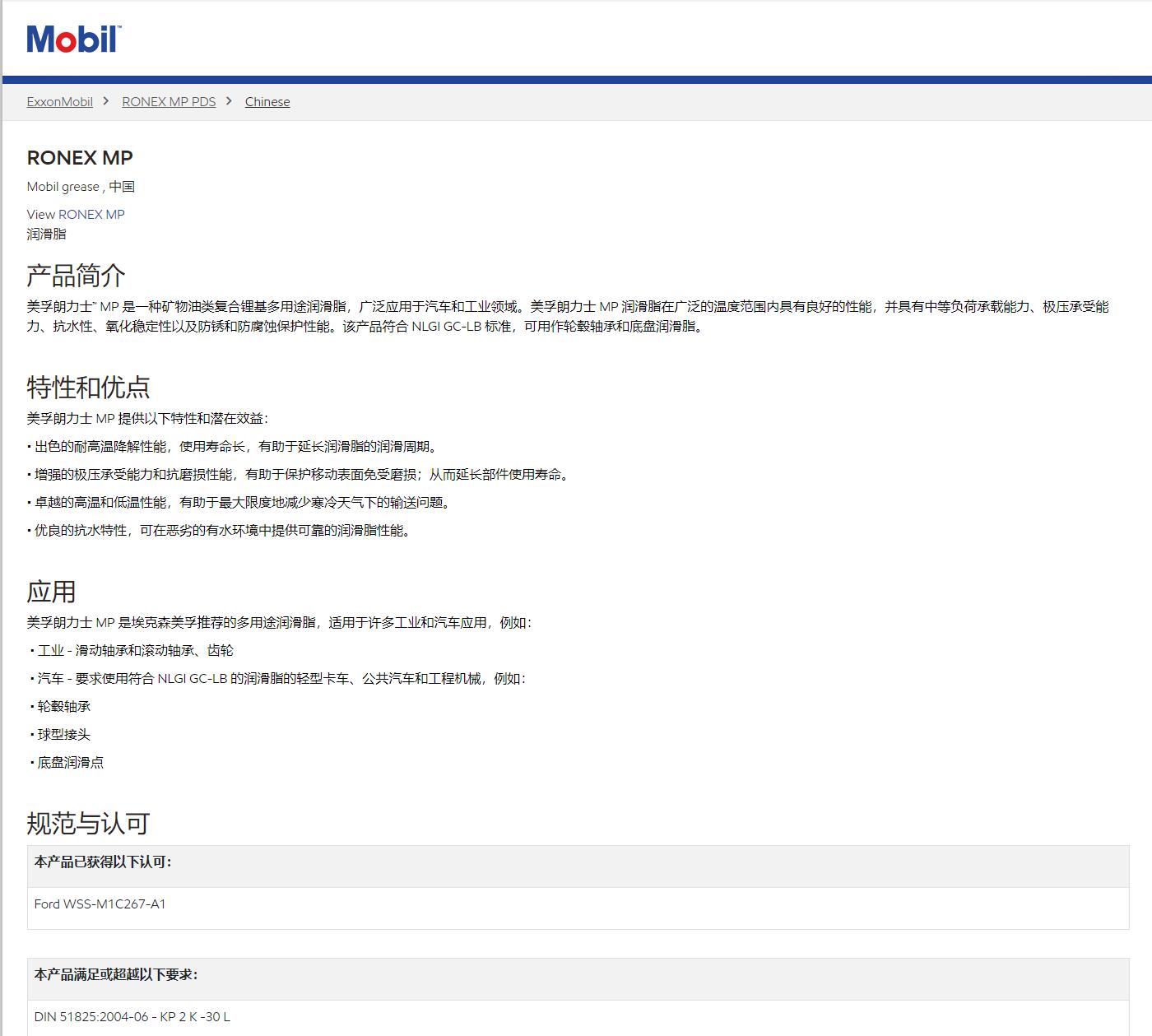The image size is (1152, 1036).
Task: Click the 本产品满足或超越以下要求 table header
Action: (578, 978)
